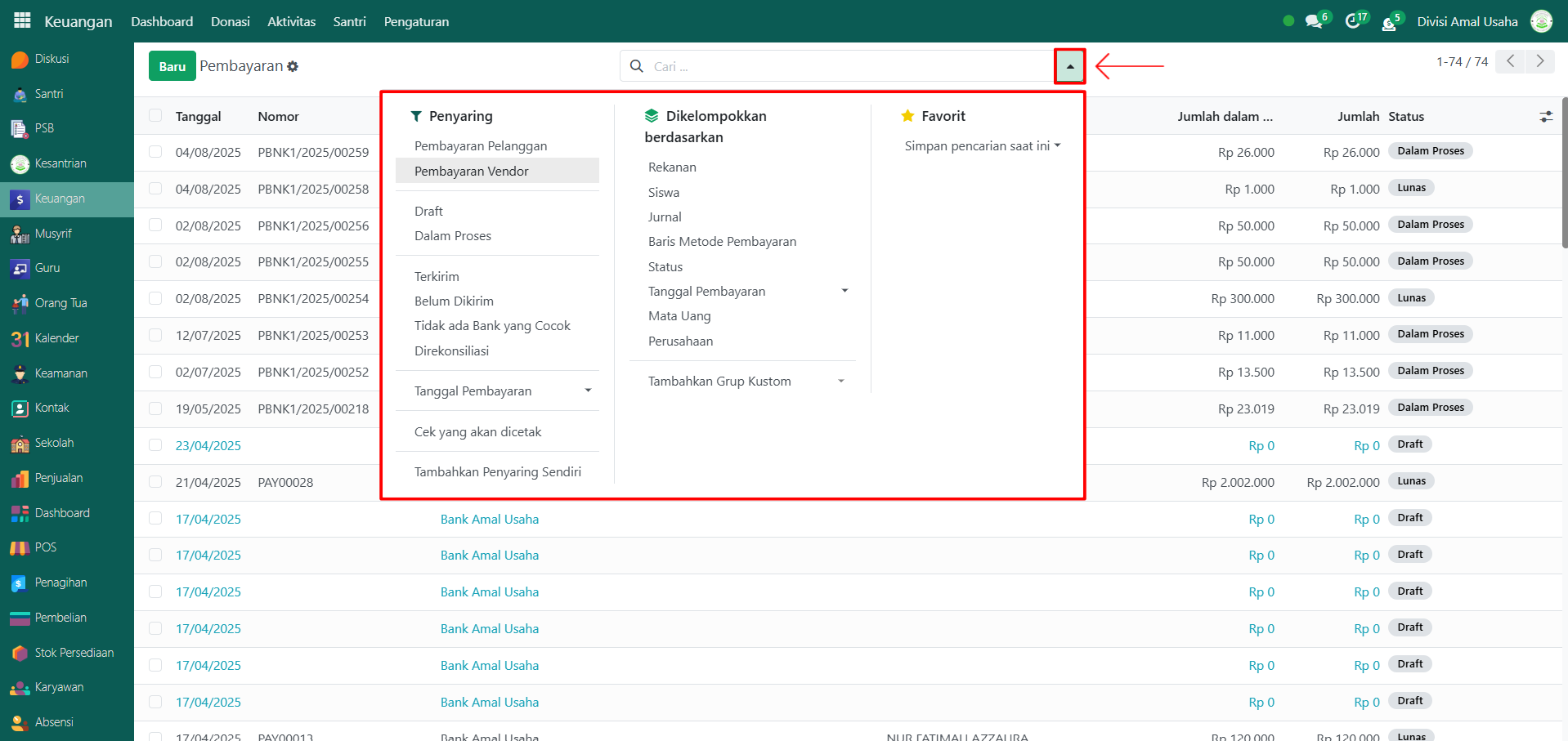Click the column settings adjust icon

coord(1545,117)
